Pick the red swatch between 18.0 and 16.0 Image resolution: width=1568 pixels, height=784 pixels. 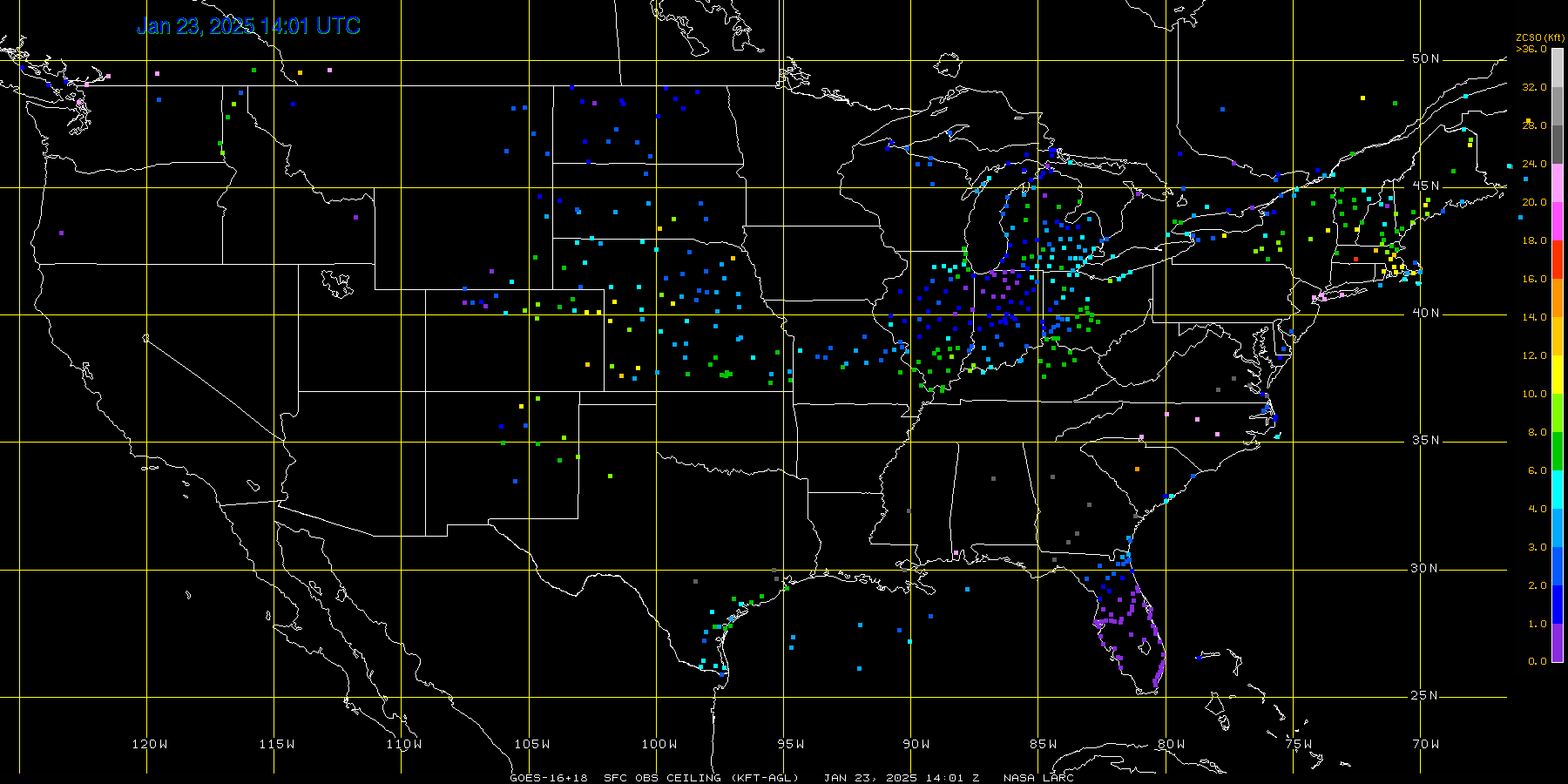click(1558, 260)
